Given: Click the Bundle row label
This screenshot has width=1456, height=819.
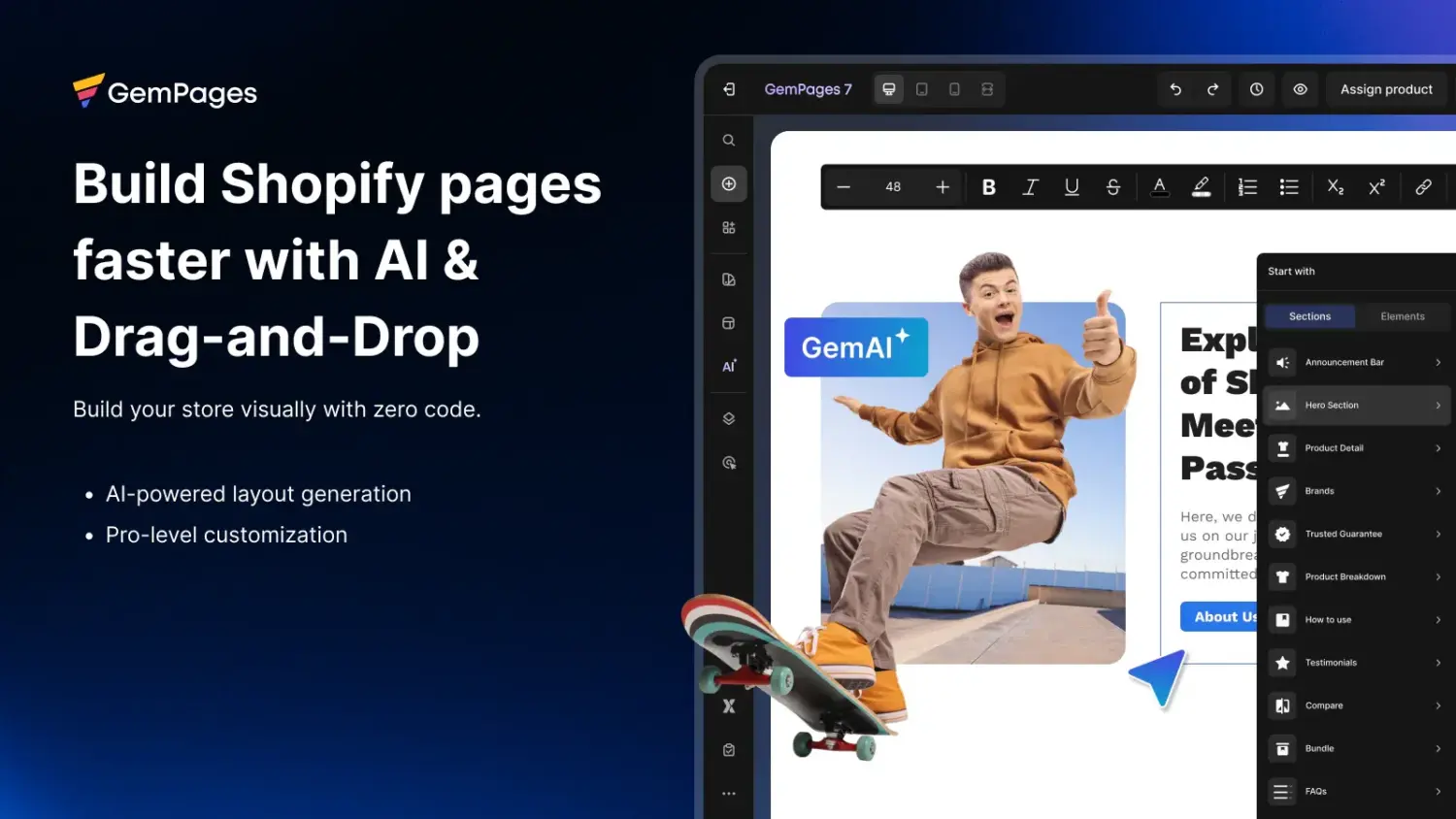Looking at the screenshot, I should pyautogui.click(x=1319, y=749).
